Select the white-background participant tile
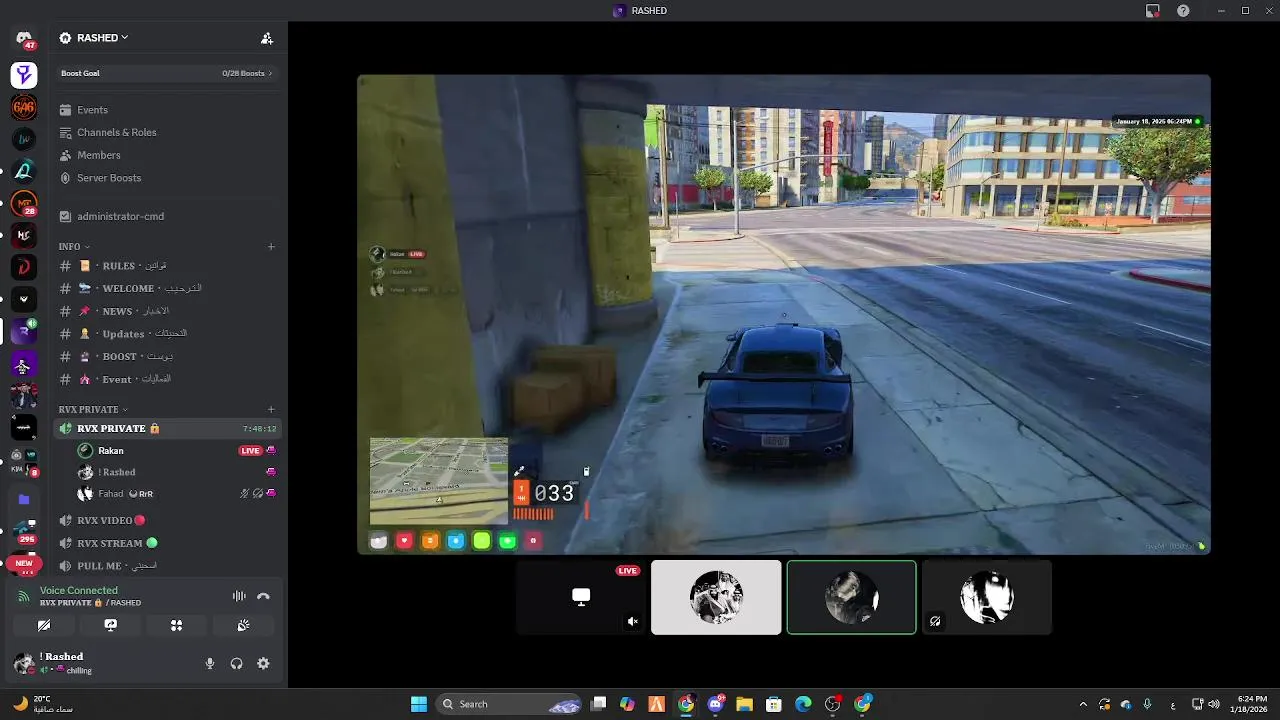This screenshot has width=1280, height=720. pyautogui.click(x=716, y=597)
